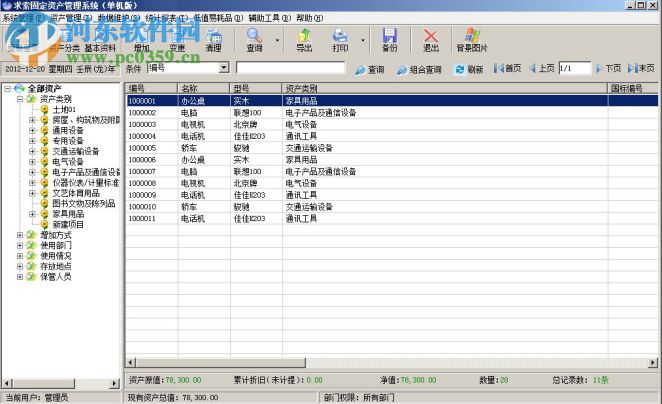Image resolution: width=662 pixels, height=404 pixels.
Task: Click the tree panel scrollbar right arrow
Action: point(114,383)
